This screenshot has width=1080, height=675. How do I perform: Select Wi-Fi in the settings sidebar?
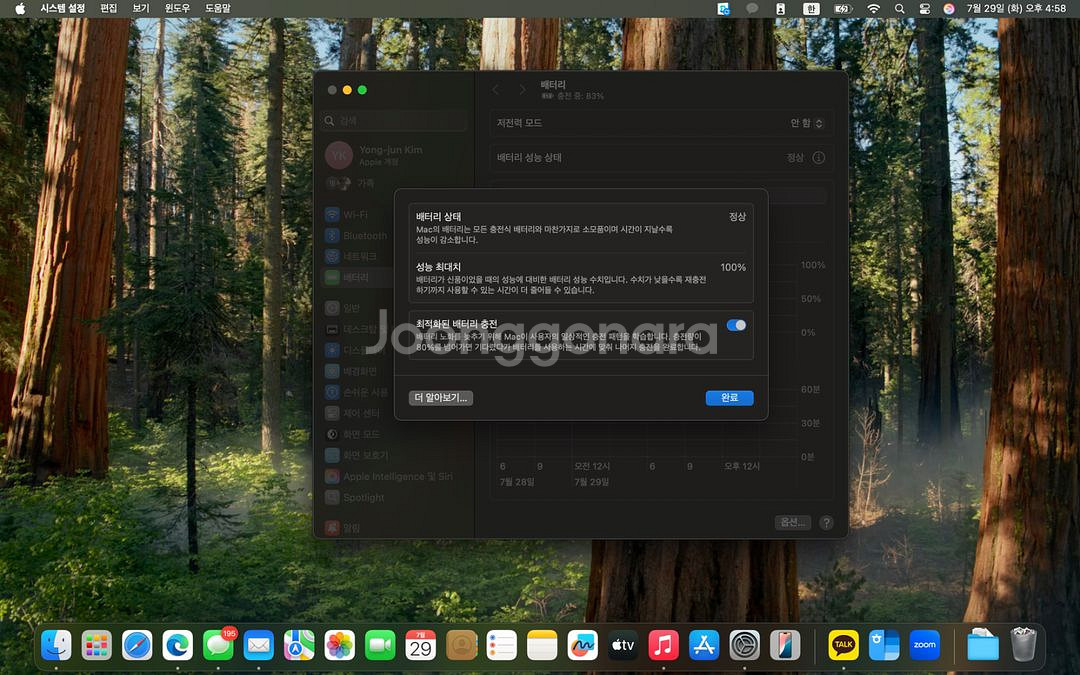coord(394,215)
